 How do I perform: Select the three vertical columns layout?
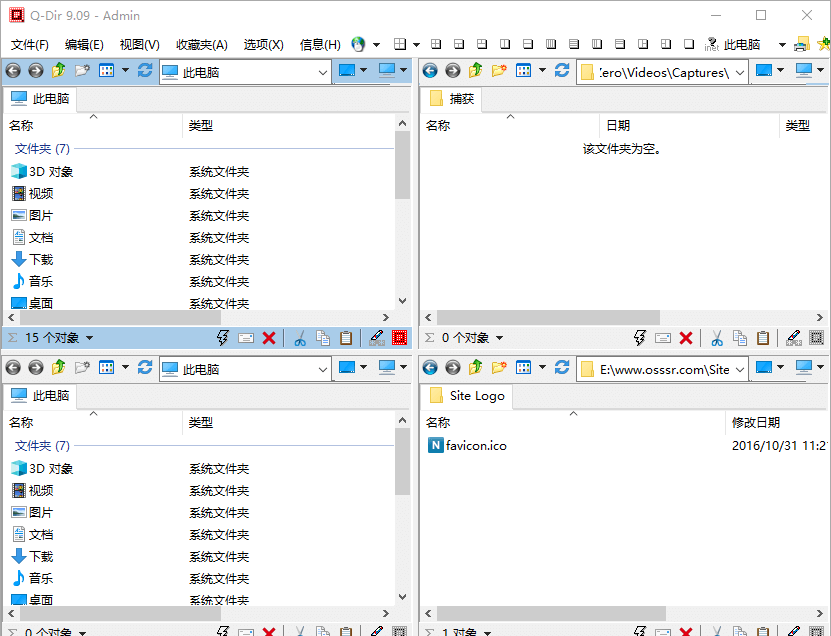click(x=597, y=44)
